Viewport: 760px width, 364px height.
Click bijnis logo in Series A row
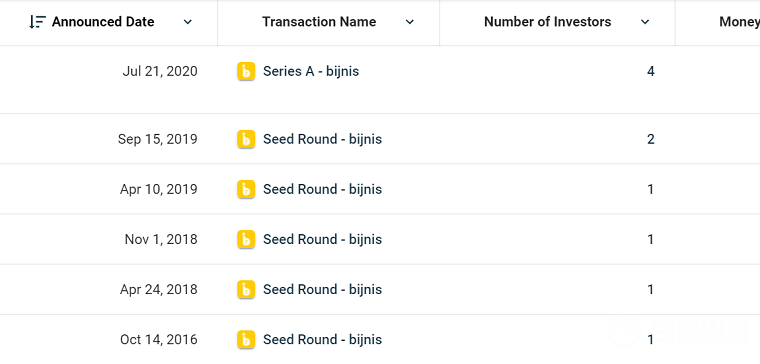246,72
